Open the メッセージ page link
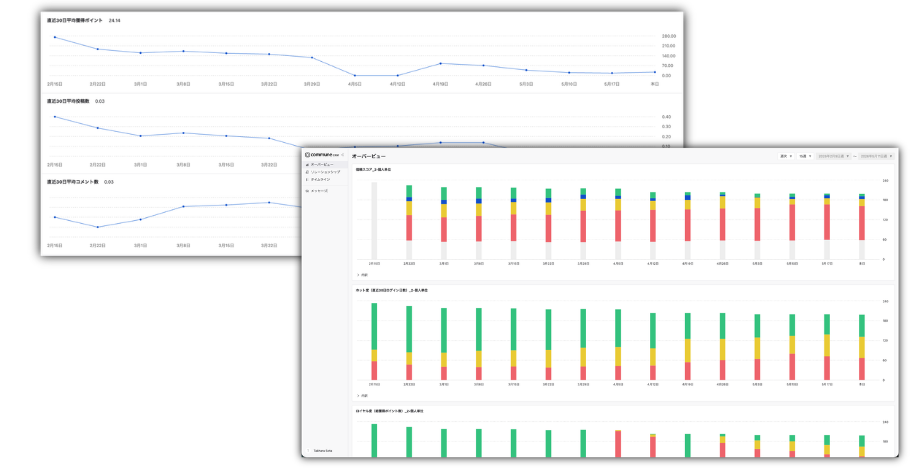 [320, 191]
